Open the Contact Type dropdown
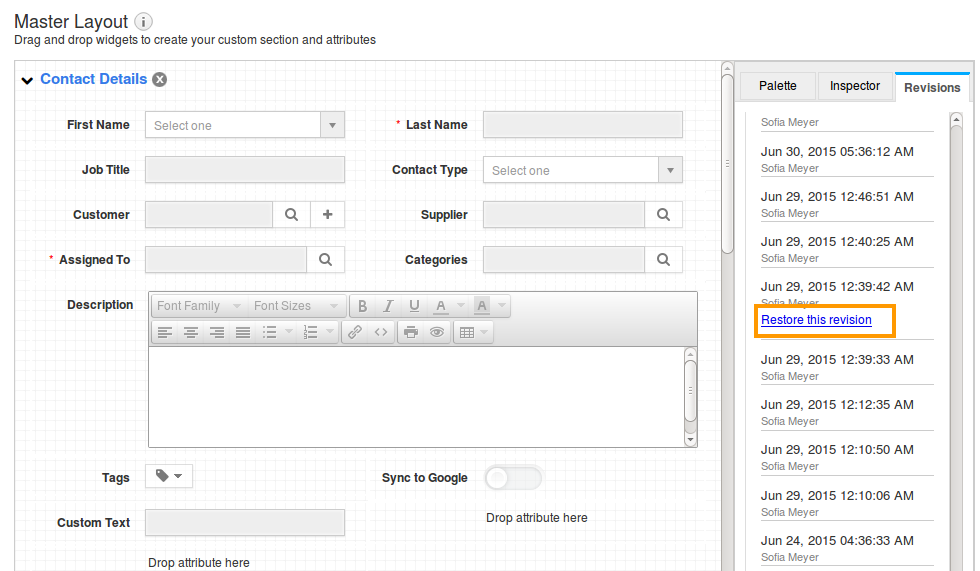980x571 pixels. coord(670,170)
